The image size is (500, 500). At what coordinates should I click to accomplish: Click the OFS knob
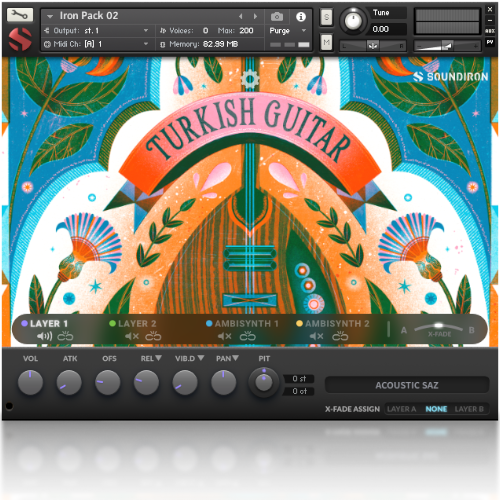[x=108, y=382]
